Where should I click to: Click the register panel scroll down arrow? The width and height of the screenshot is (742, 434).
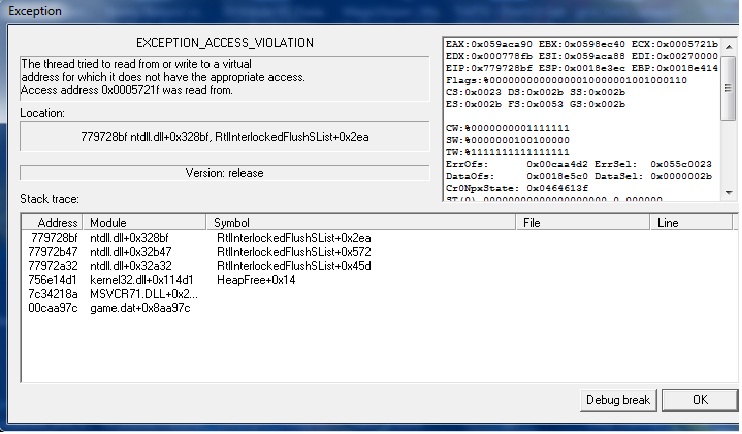729,193
